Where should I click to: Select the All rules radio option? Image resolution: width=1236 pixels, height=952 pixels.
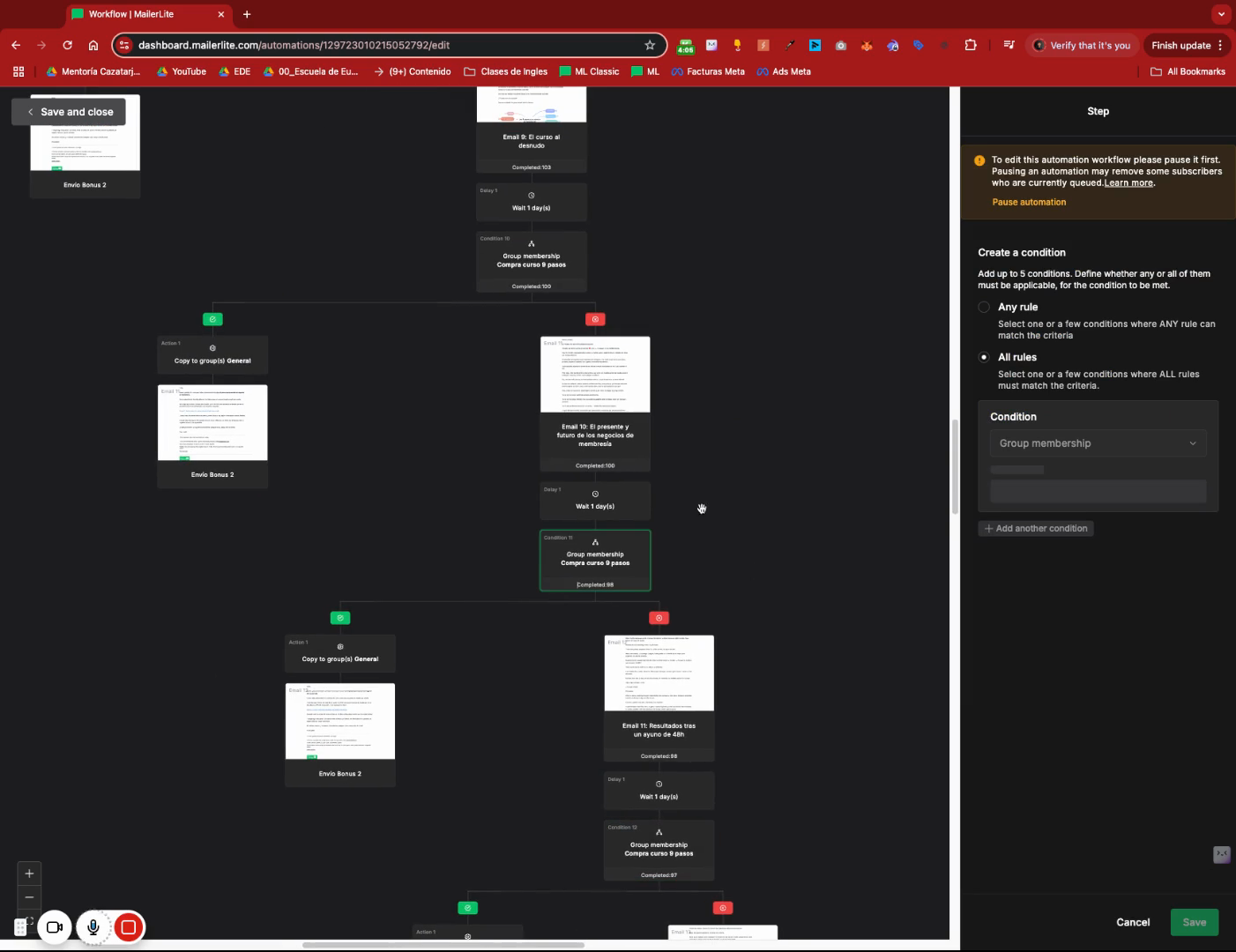click(984, 357)
